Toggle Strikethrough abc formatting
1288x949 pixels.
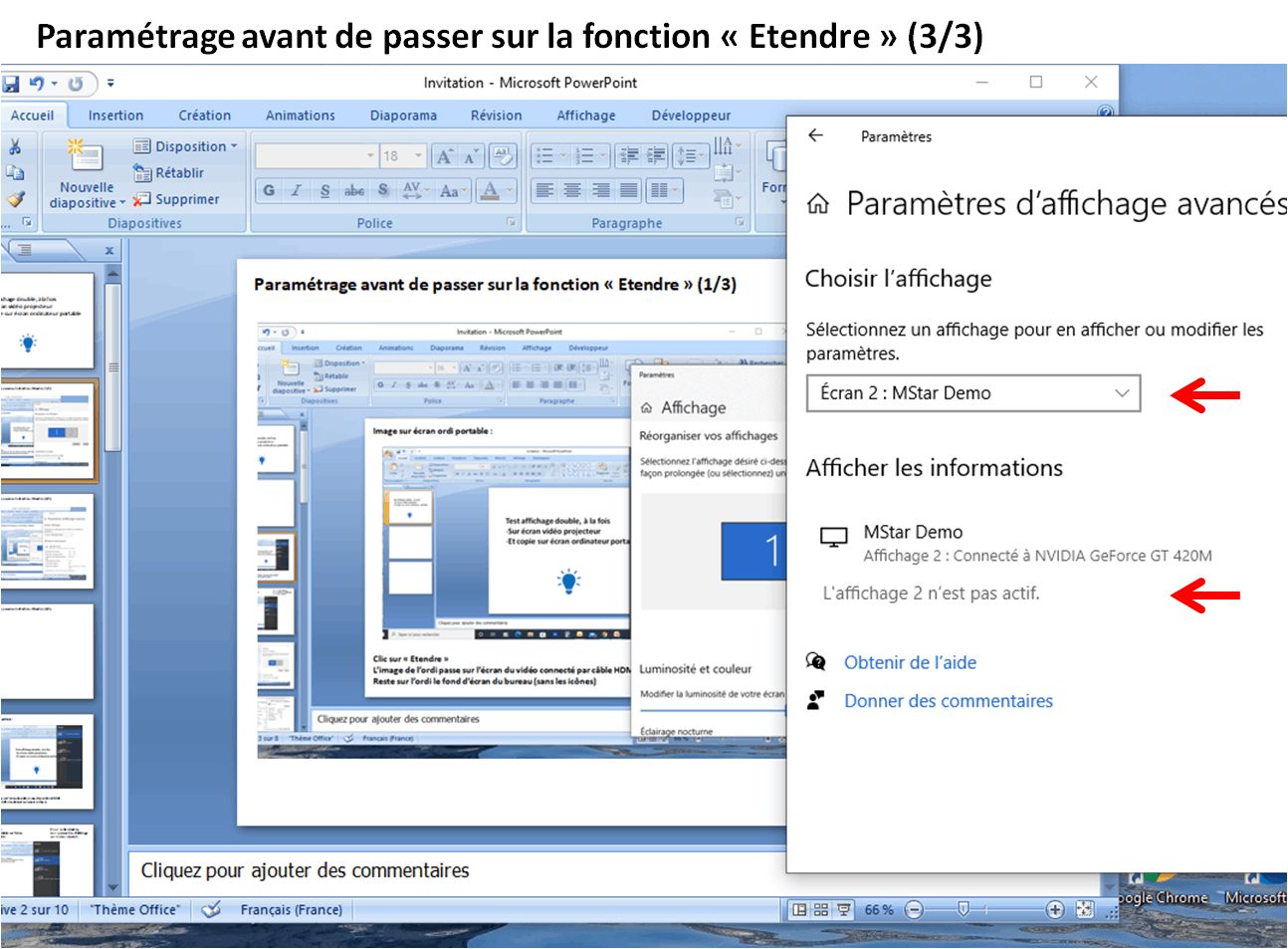click(353, 190)
